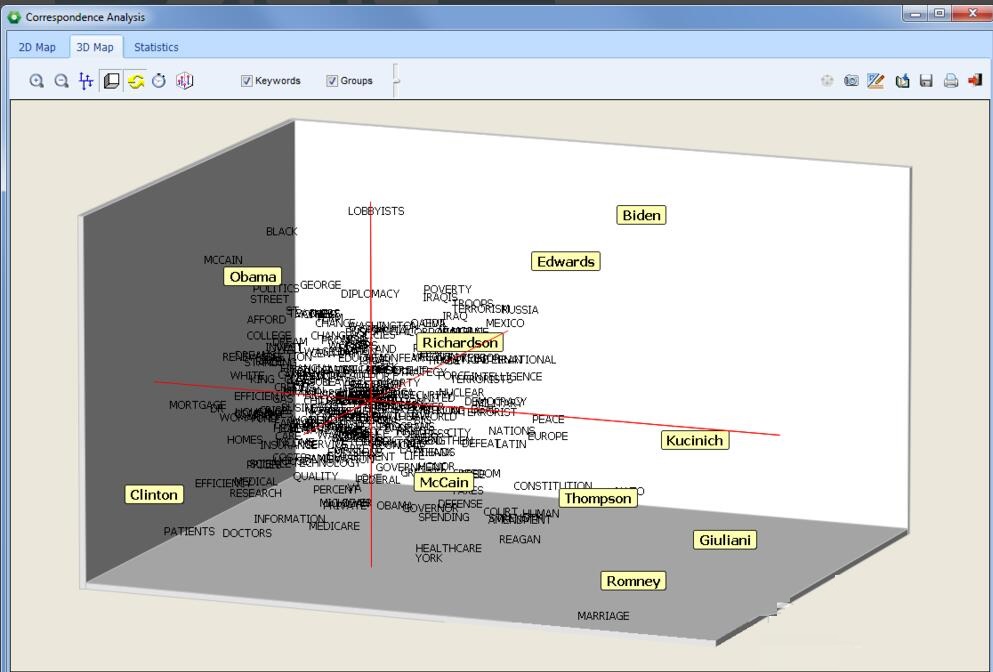The height and width of the screenshot is (672, 993).
Task: Click the MORTGAGE keyword
Action: tap(198, 405)
